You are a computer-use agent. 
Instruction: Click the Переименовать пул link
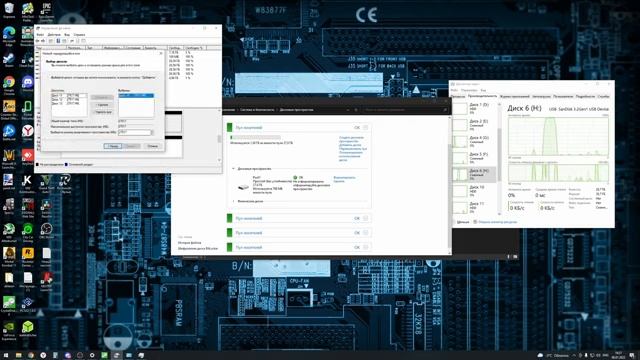point(353,149)
